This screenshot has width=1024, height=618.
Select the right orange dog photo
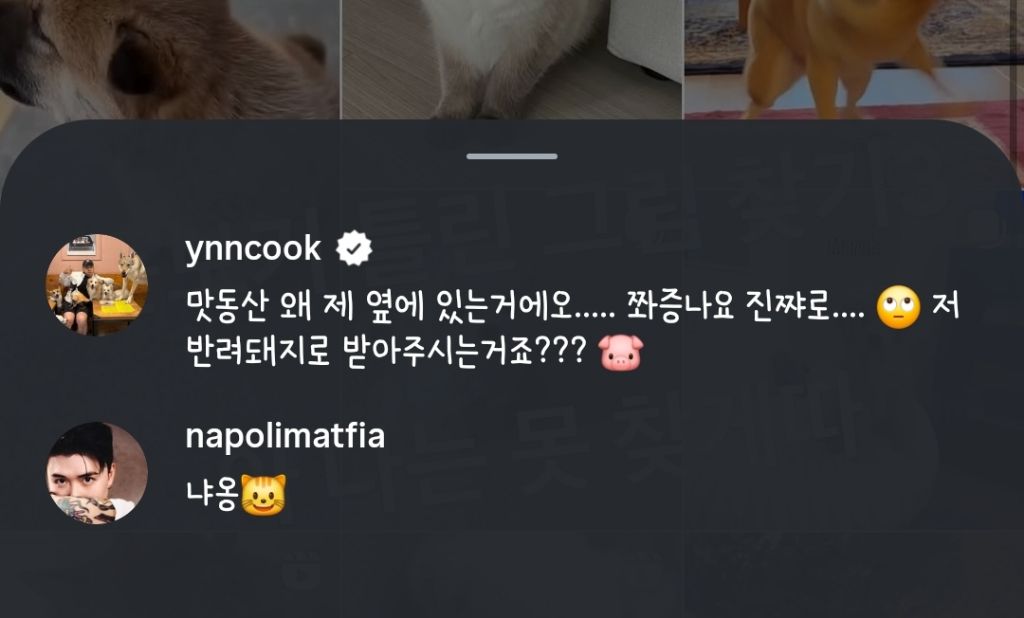tap(854, 59)
